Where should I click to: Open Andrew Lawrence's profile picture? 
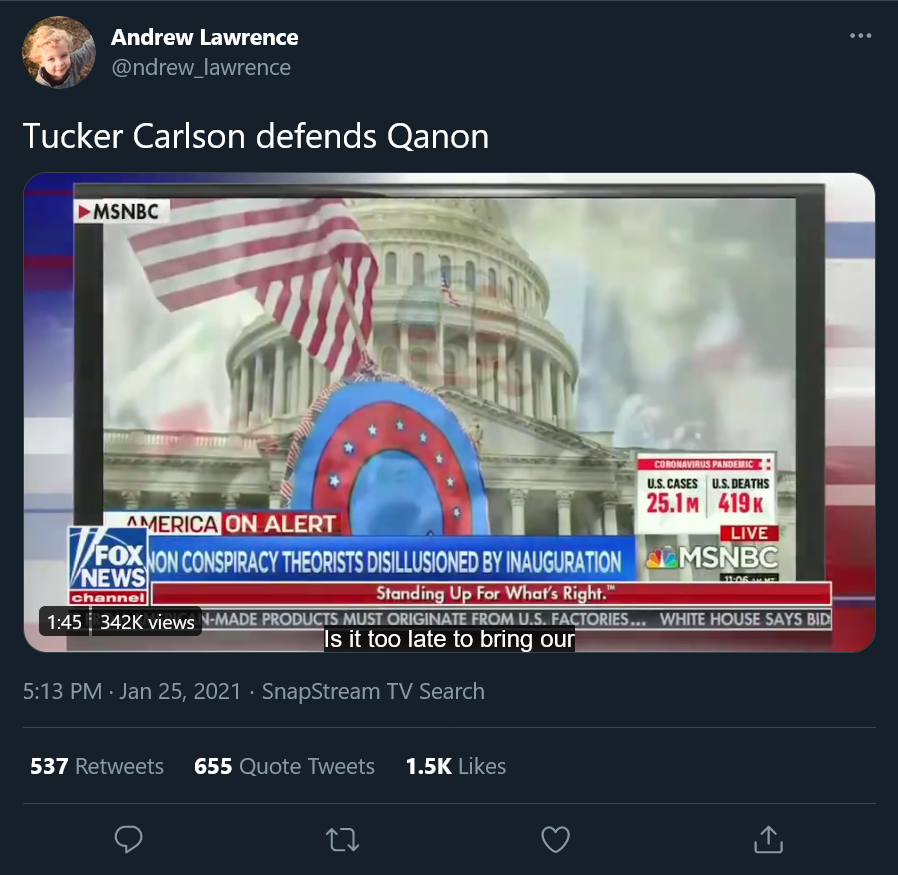click(58, 52)
